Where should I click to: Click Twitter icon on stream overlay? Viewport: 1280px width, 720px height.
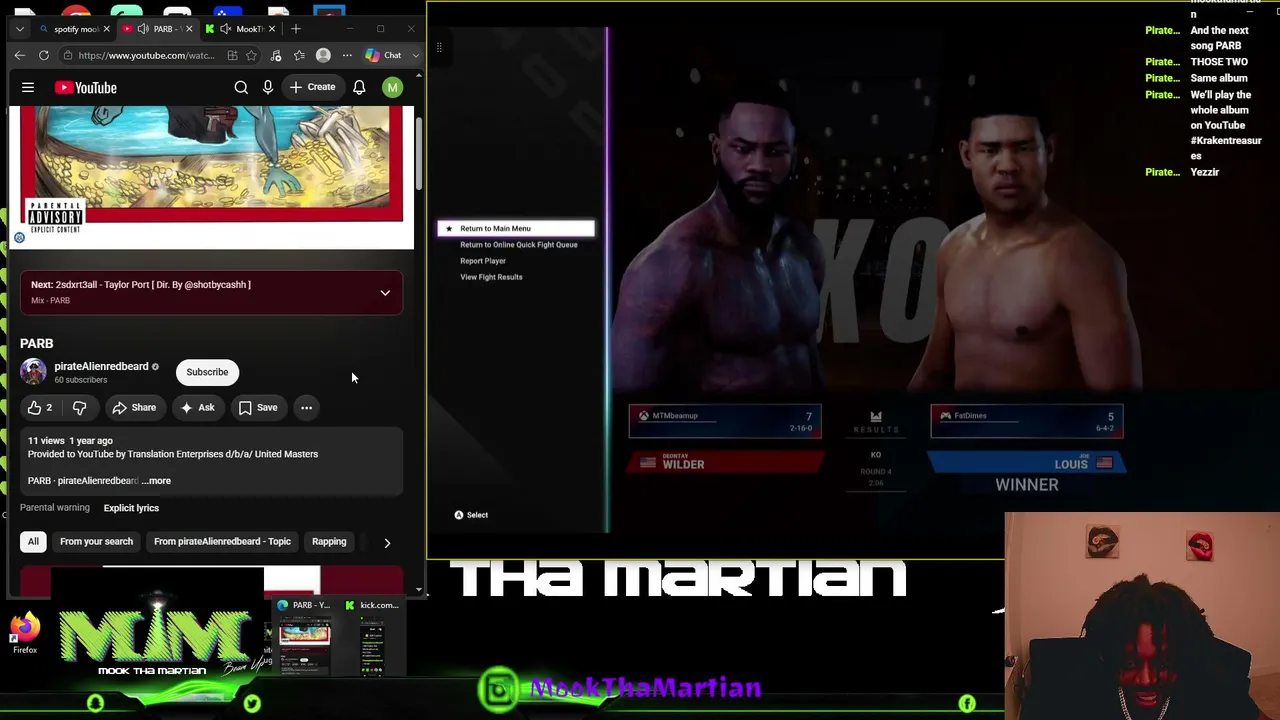[x=252, y=704]
